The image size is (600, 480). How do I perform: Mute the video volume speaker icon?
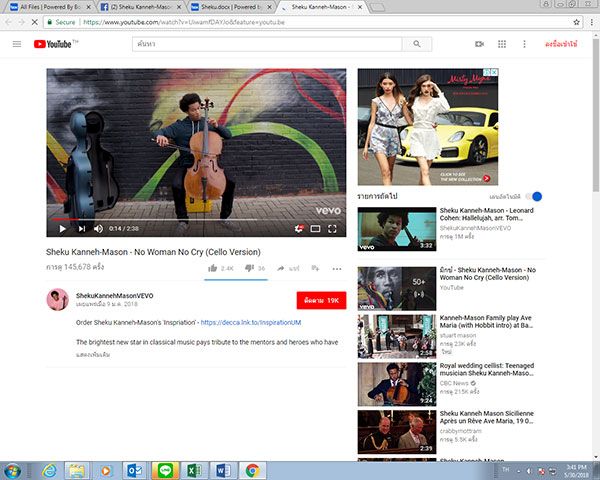pyautogui.click(x=98, y=229)
